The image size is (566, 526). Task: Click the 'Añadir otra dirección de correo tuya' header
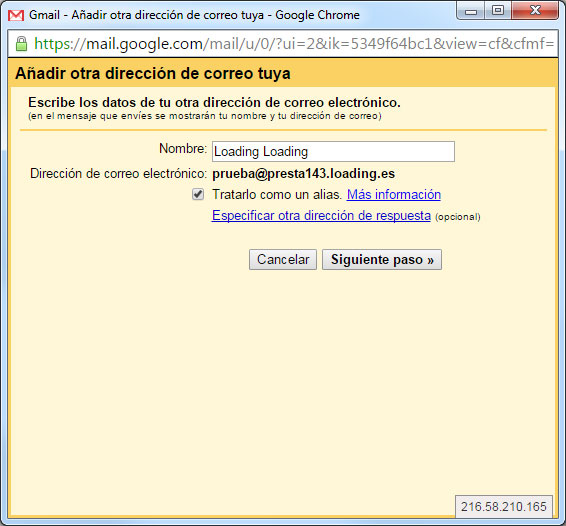(x=153, y=73)
